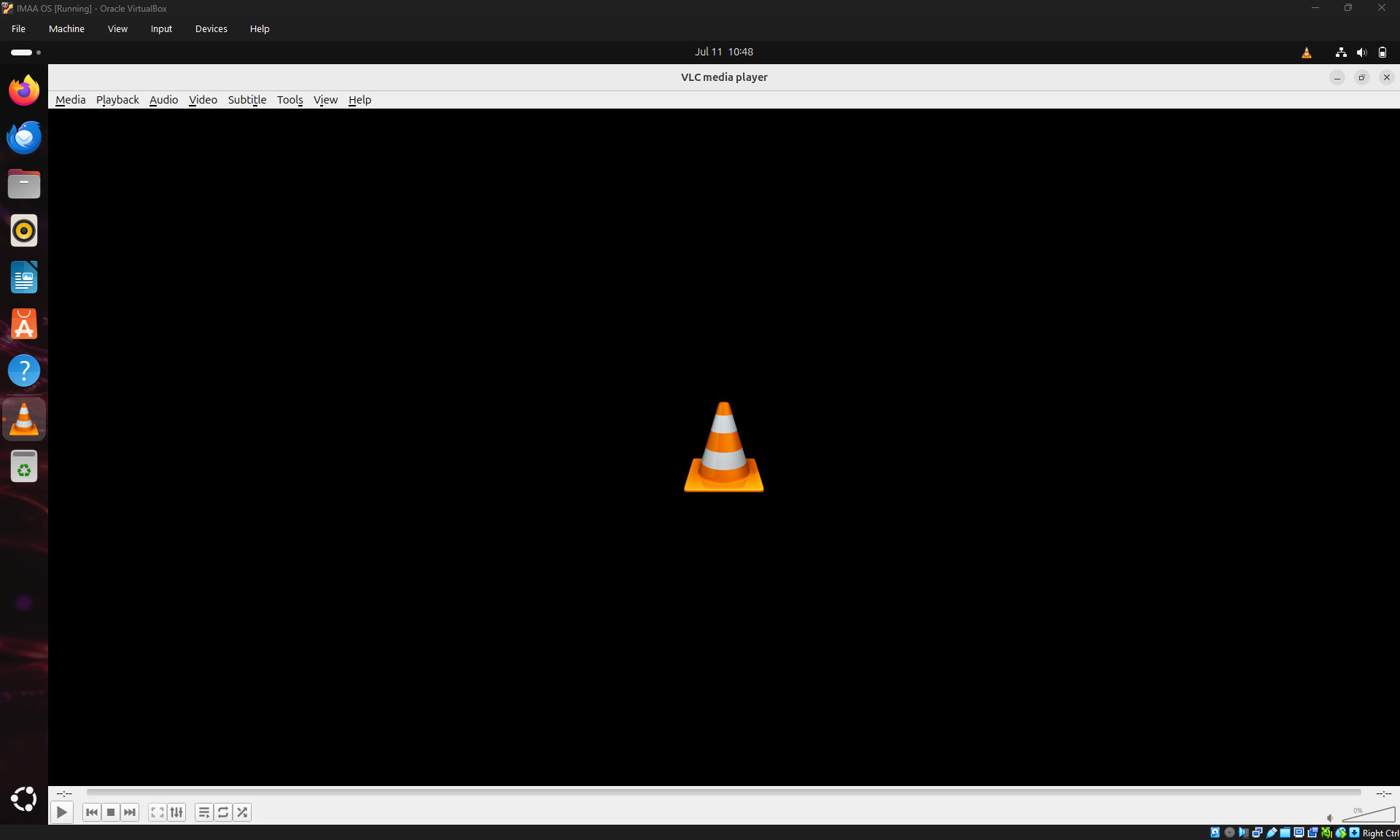Launch Firefox from the dock
This screenshot has width=1400, height=840.
(x=24, y=90)
